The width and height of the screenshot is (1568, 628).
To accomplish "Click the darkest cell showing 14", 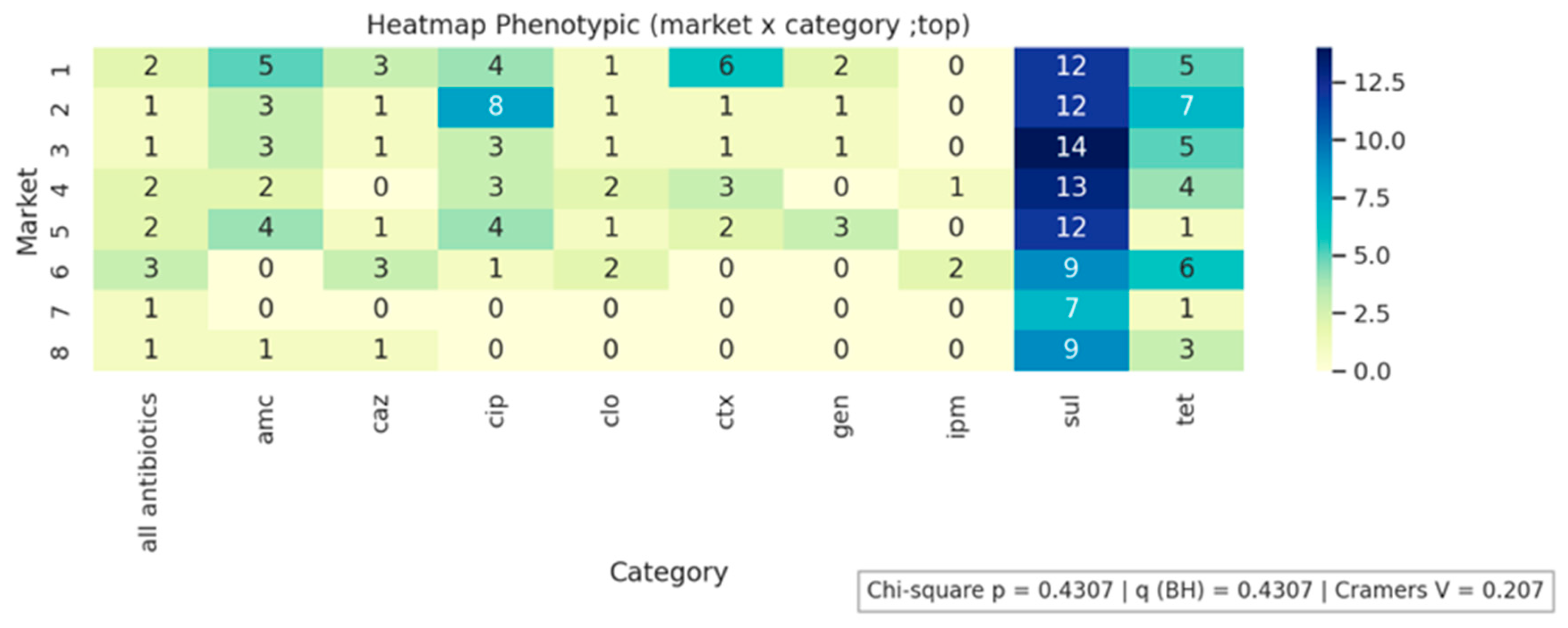I will (1071, 147).
